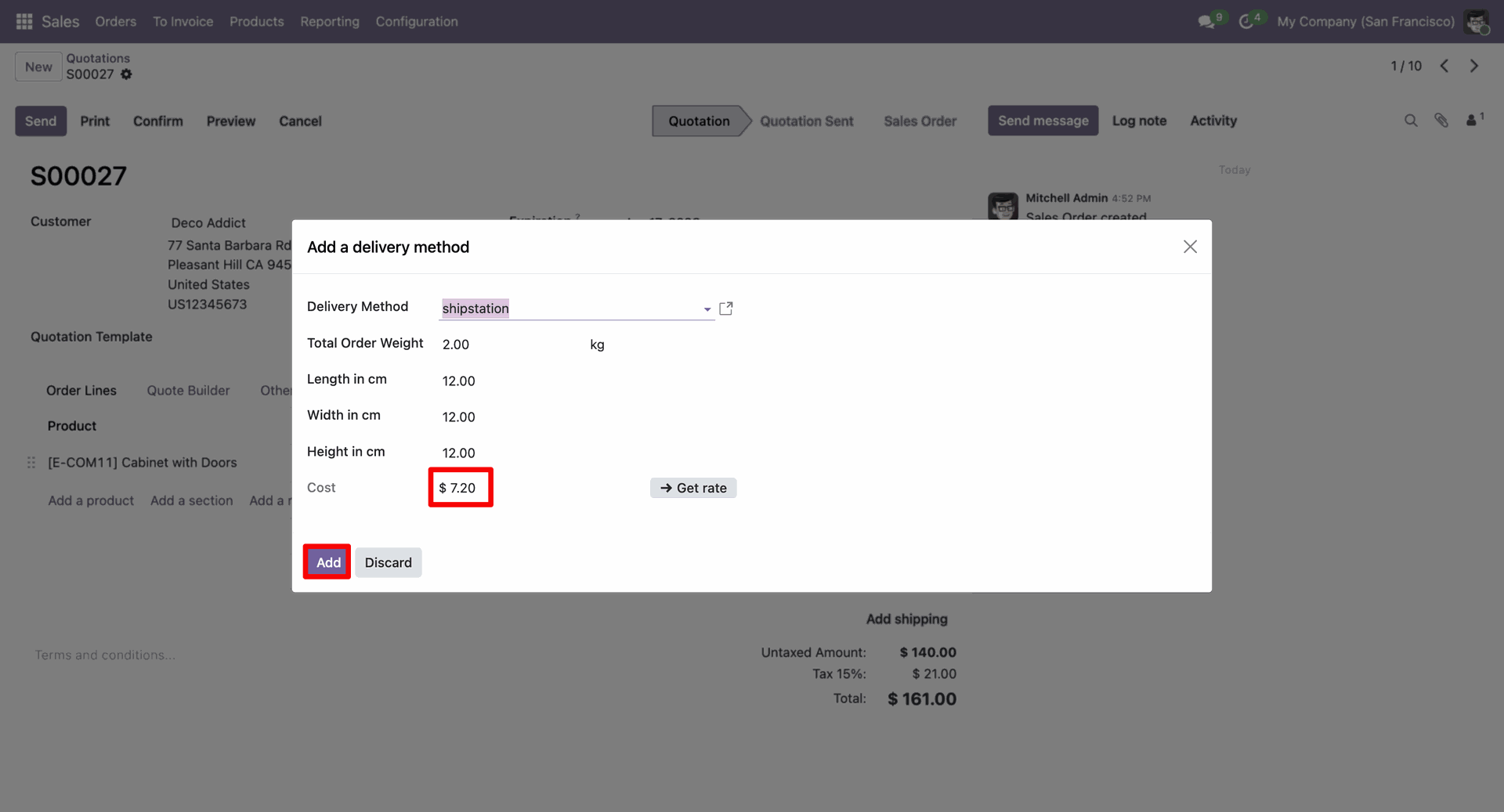Click the gear icon next to S00027

[126, 74]
